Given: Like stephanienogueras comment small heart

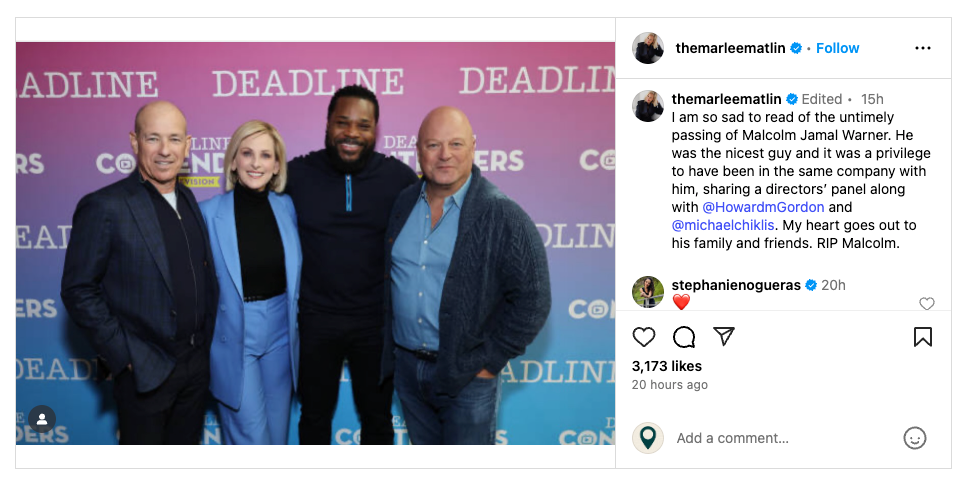Looking at the screenshot, I should click(x=926, y=303).
